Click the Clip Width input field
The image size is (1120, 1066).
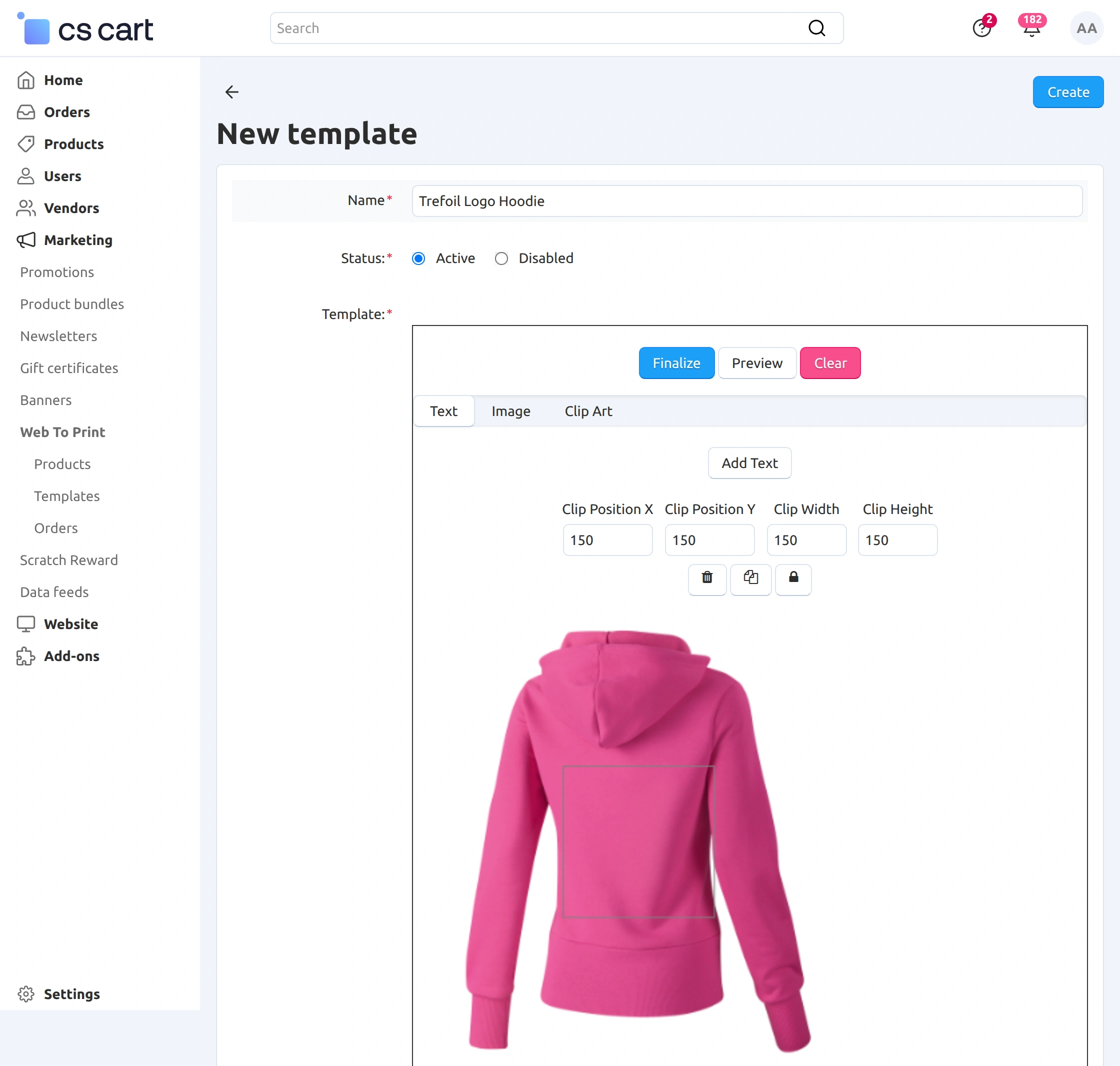click(806, 540)
